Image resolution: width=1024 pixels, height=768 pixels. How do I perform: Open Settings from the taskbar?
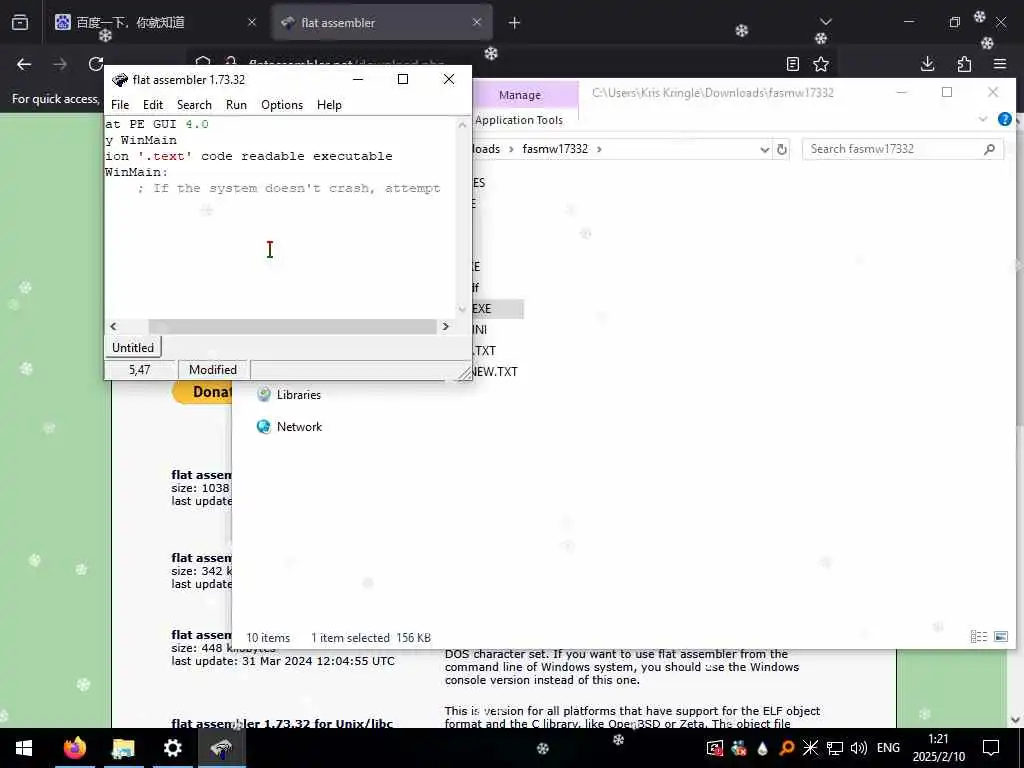172,748
